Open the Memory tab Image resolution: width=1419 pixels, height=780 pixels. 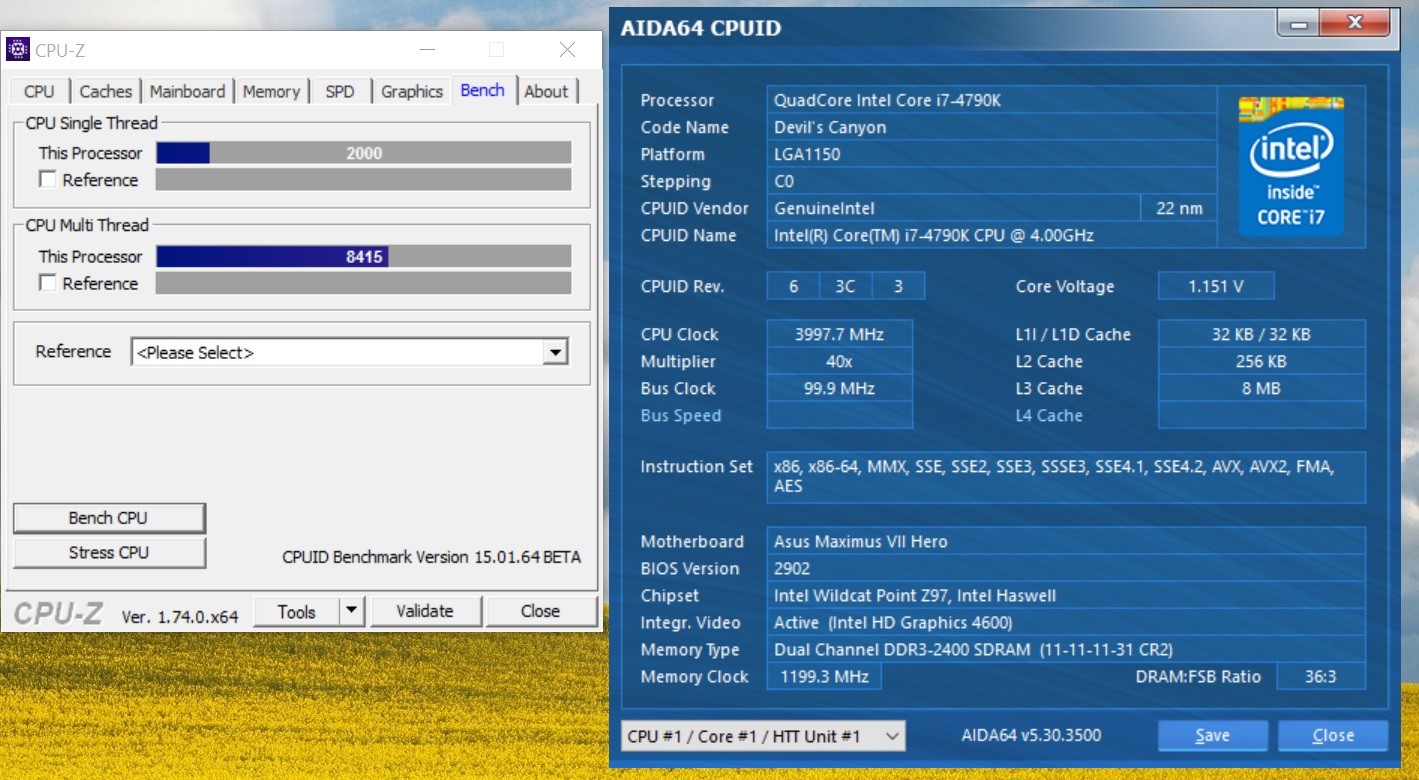point(271,91)
